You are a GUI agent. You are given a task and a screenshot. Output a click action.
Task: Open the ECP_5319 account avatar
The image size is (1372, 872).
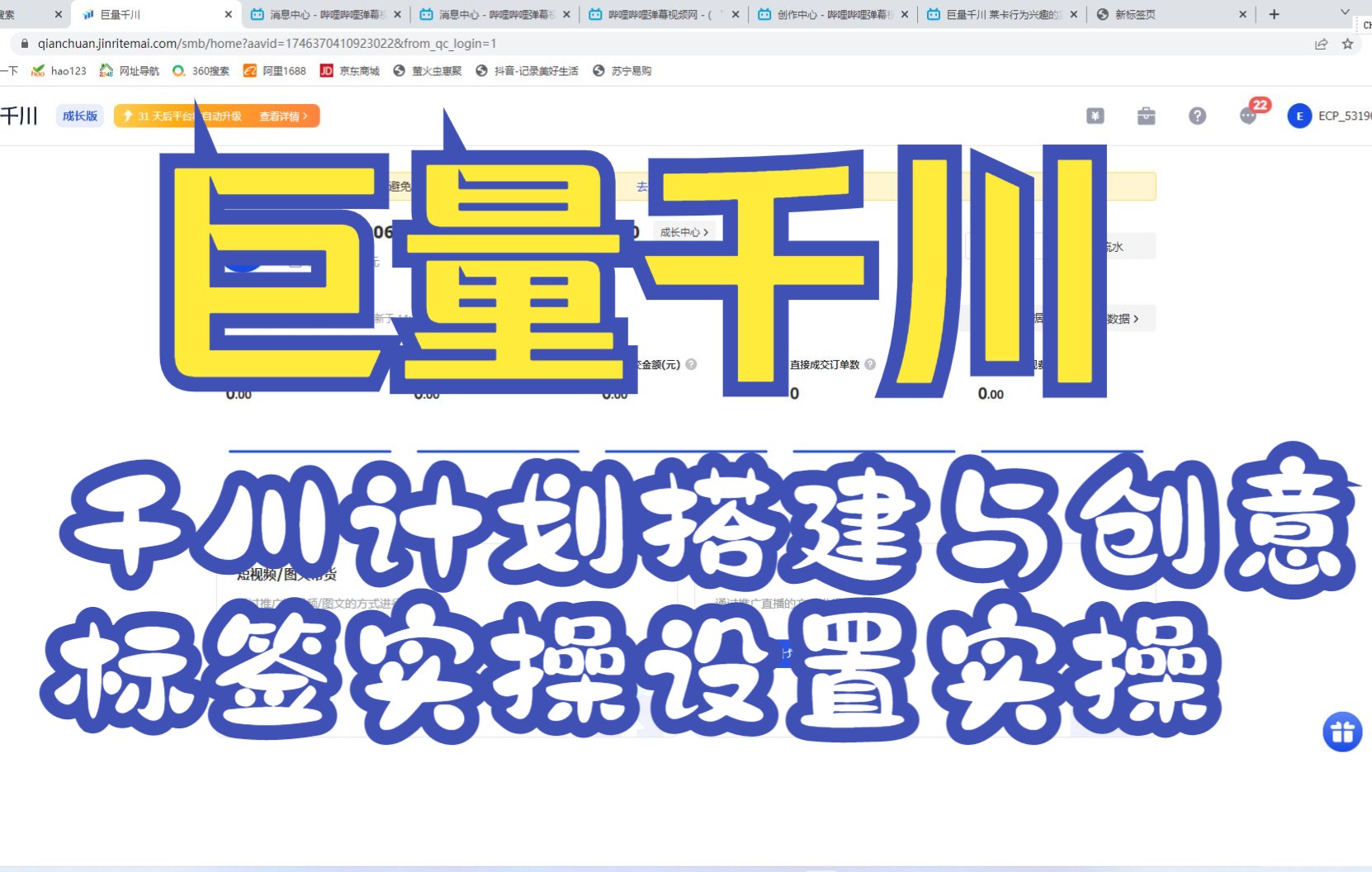tap(1299, 116)
